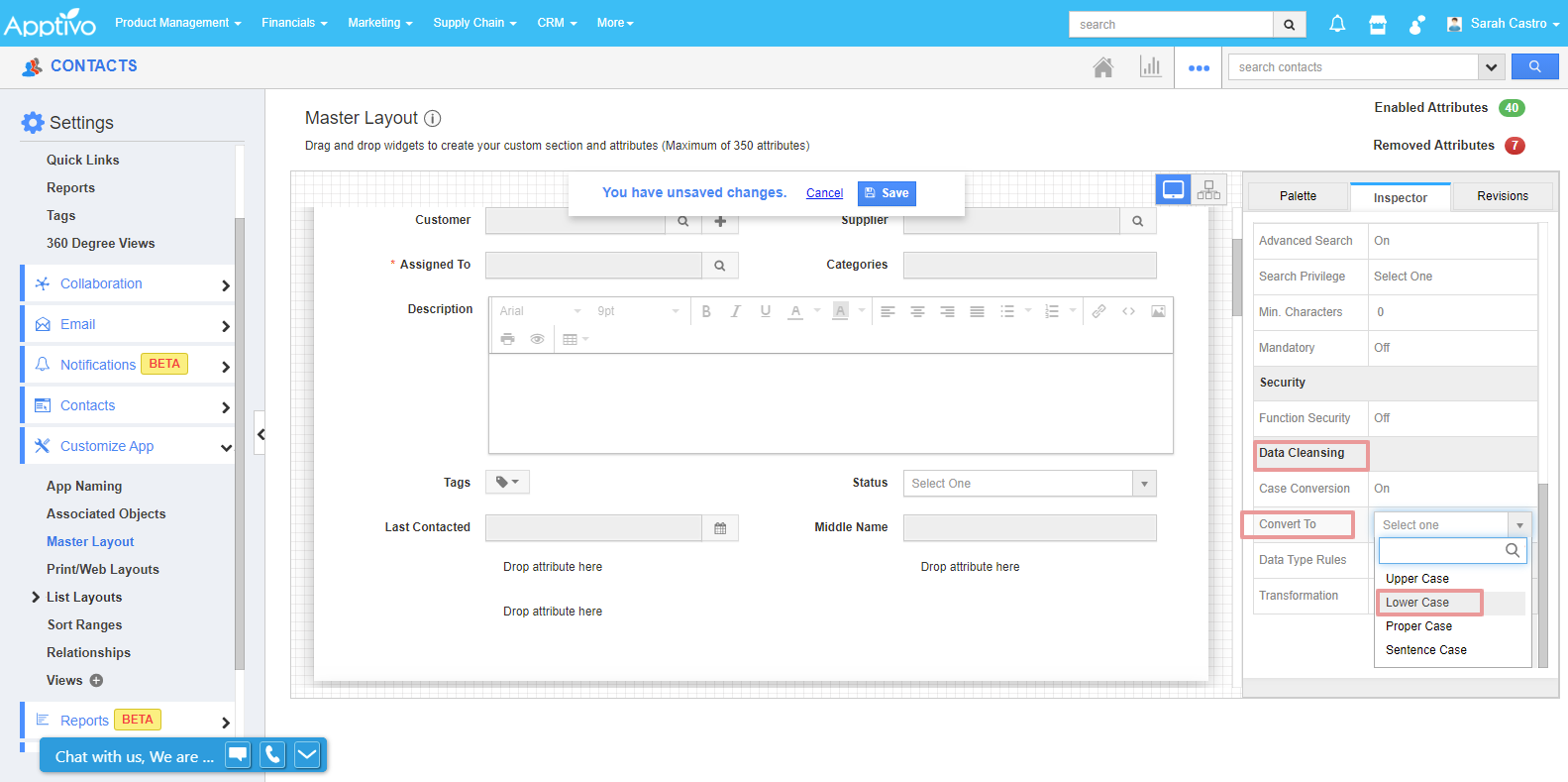Viewport: 1568px width, 782px height.
Task: Open Product Management menu
Action: point(178,23)
